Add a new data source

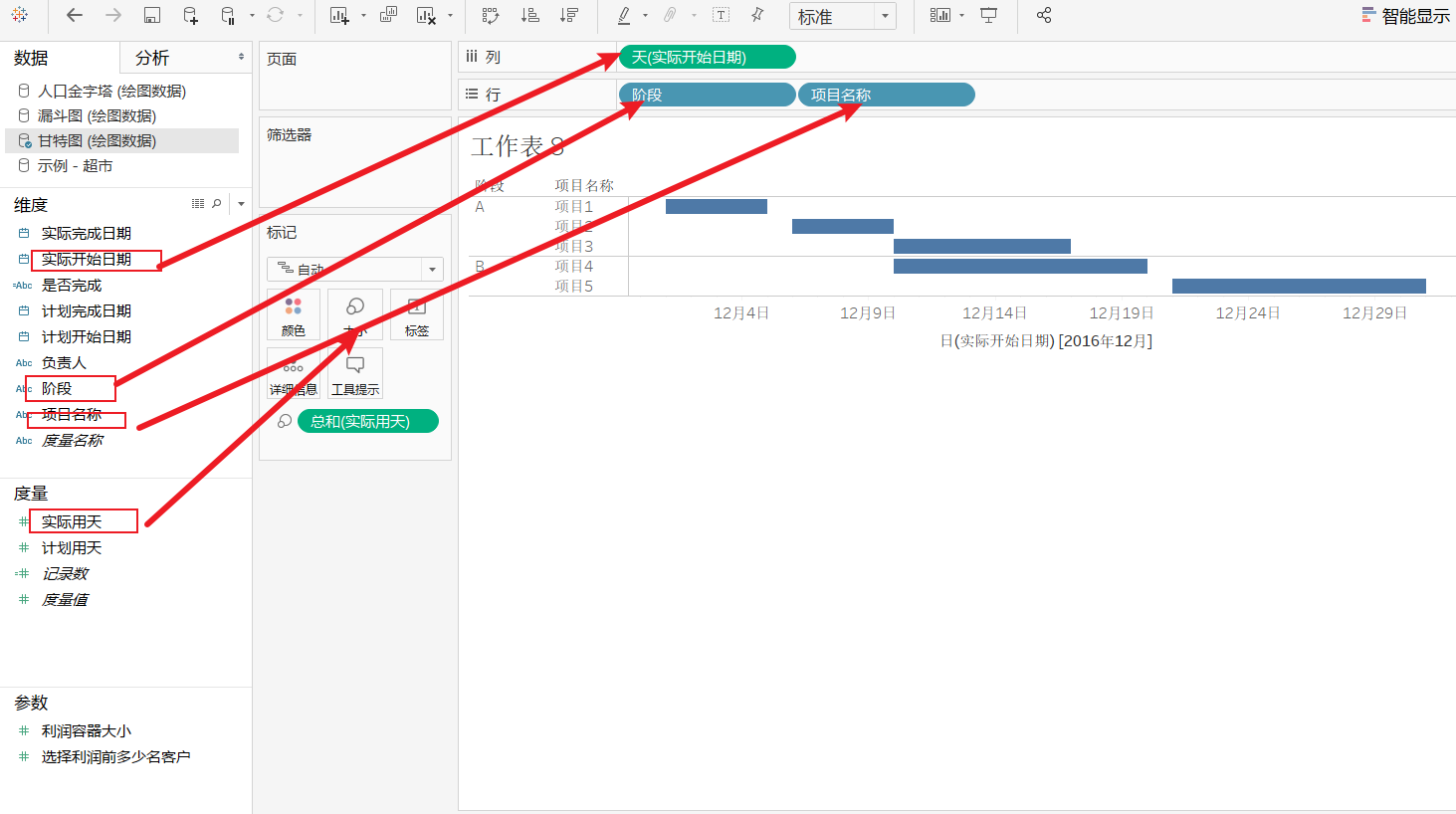tap(191, 15)
